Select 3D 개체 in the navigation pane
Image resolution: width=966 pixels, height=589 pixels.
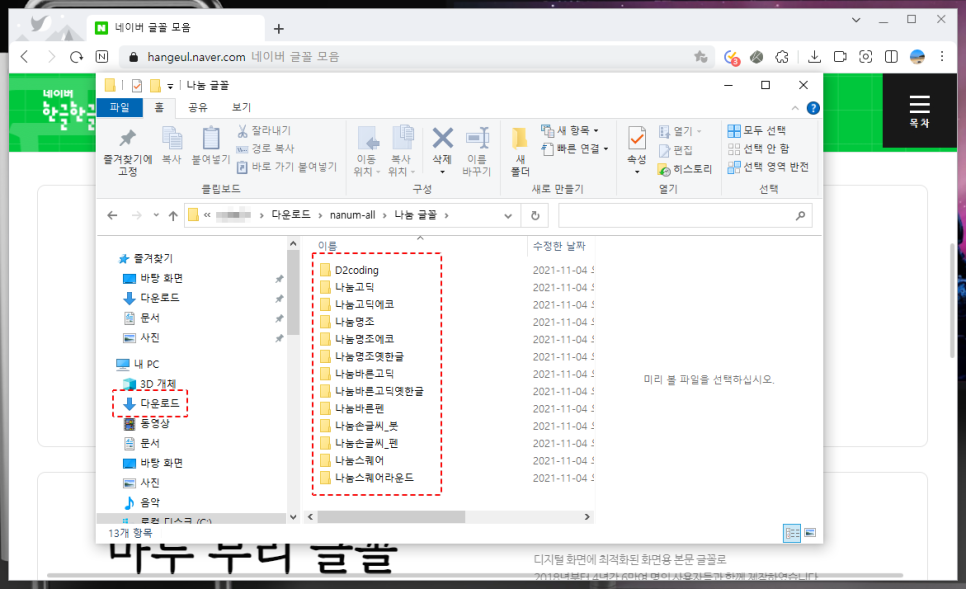(150, 384)
